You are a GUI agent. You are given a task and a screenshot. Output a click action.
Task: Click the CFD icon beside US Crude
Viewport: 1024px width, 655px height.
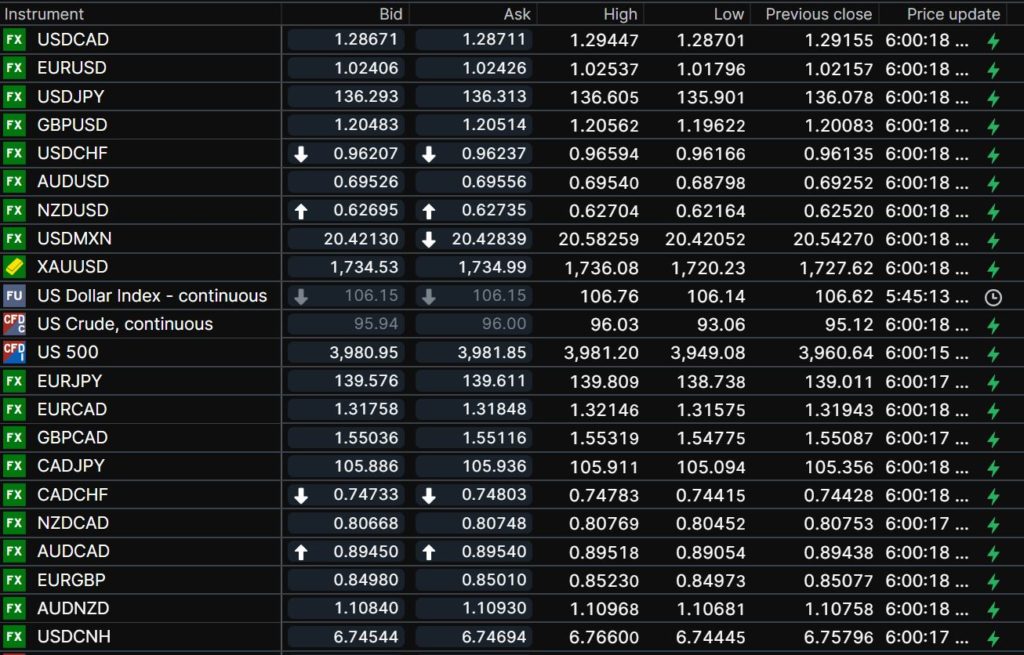tap(14, 324)
